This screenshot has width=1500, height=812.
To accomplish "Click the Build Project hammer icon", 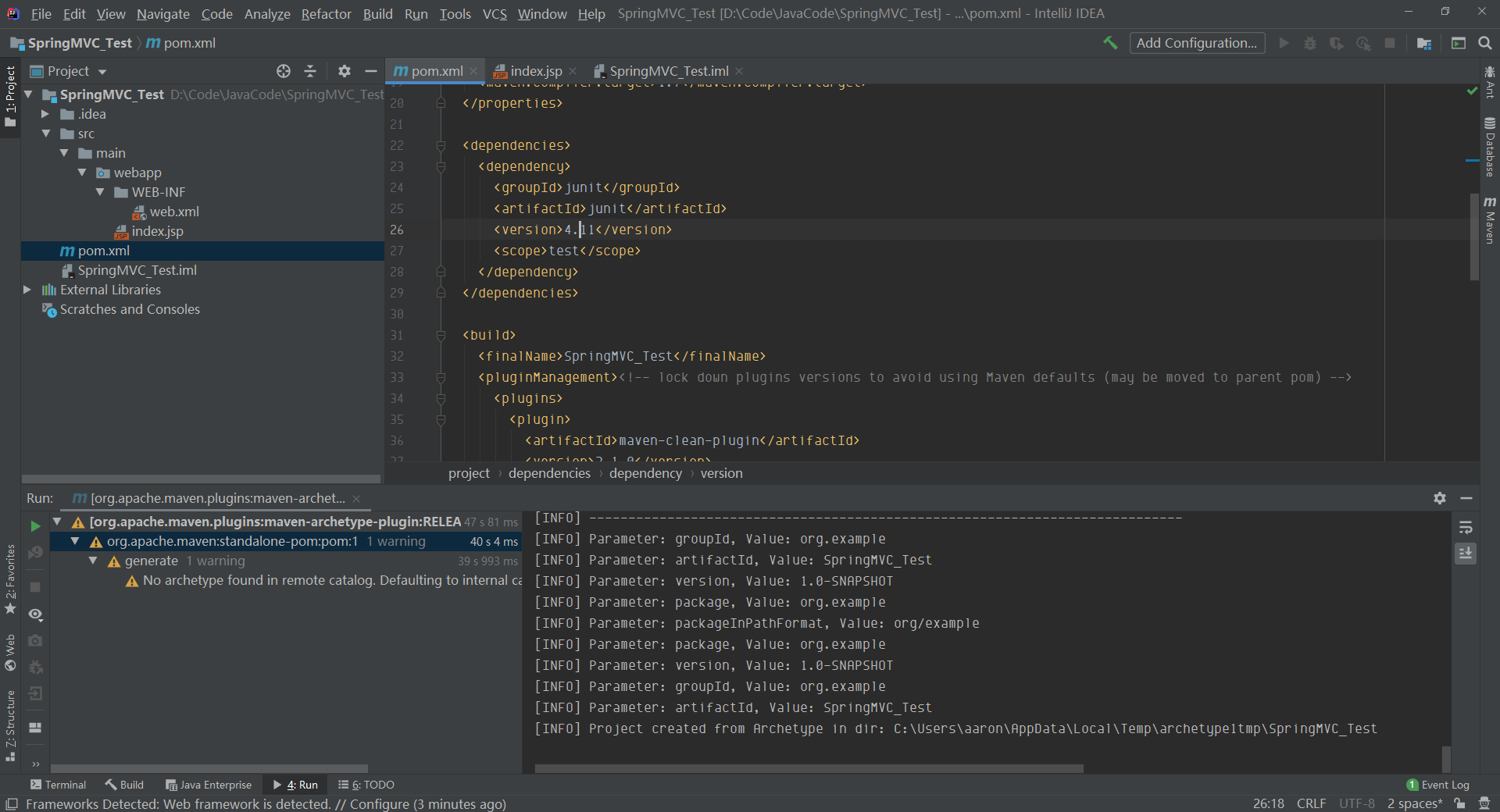I will (1110, 43).
